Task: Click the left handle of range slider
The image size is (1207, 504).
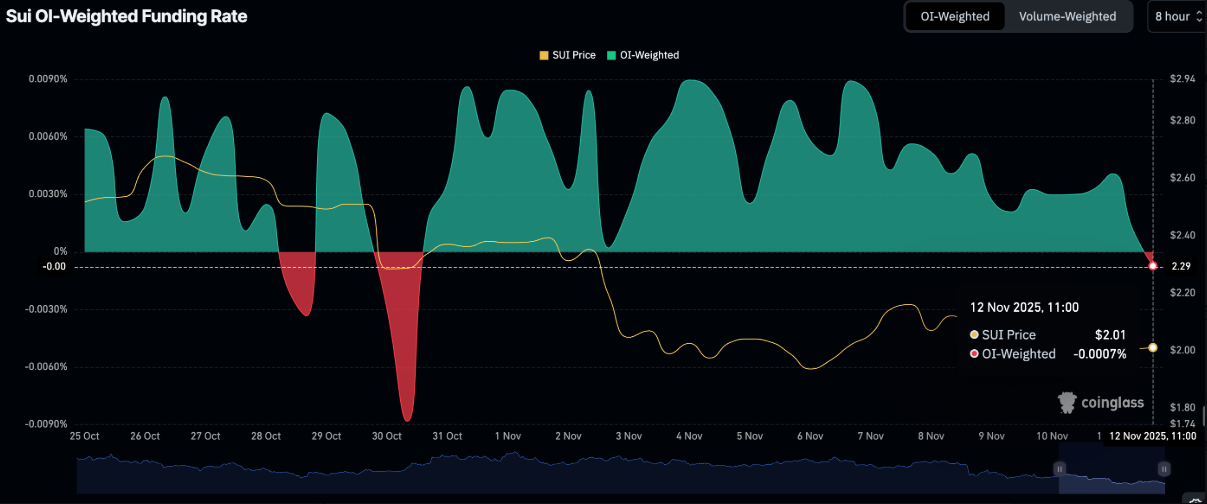Action: [1059, 468]
